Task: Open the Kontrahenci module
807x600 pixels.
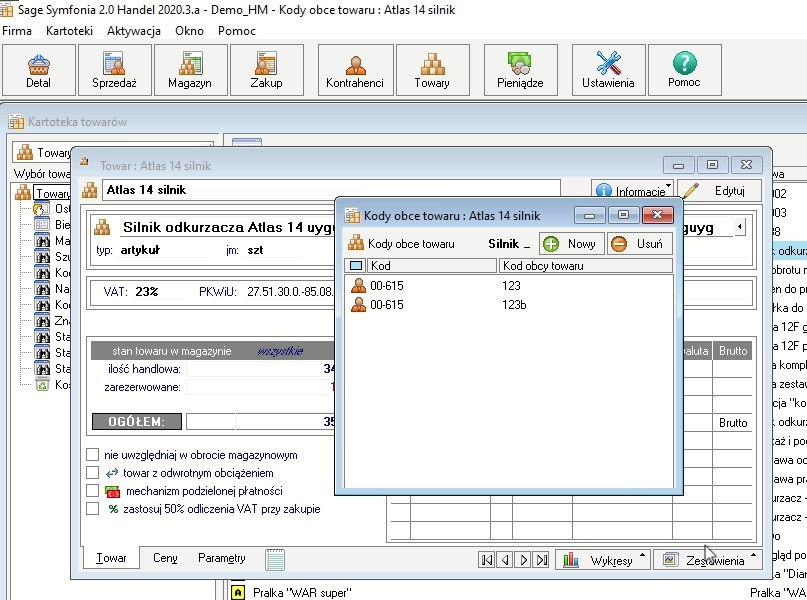Action: pos(356,70)
